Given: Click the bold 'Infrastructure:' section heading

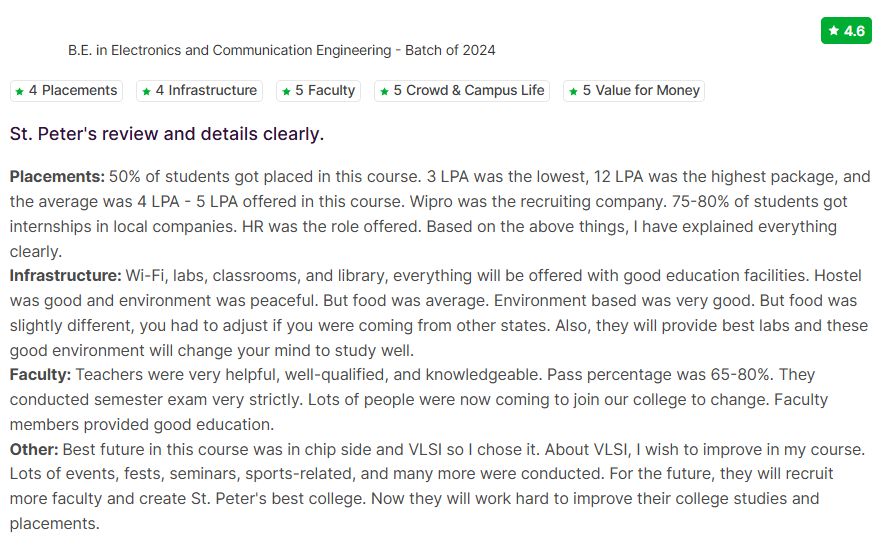Looking at the screenshot, I should (x=65, y=274).
